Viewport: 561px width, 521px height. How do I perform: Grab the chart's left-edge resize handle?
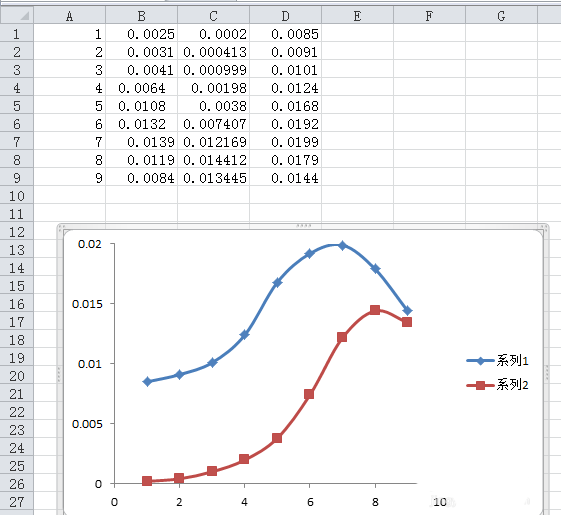tap(59, 374)
